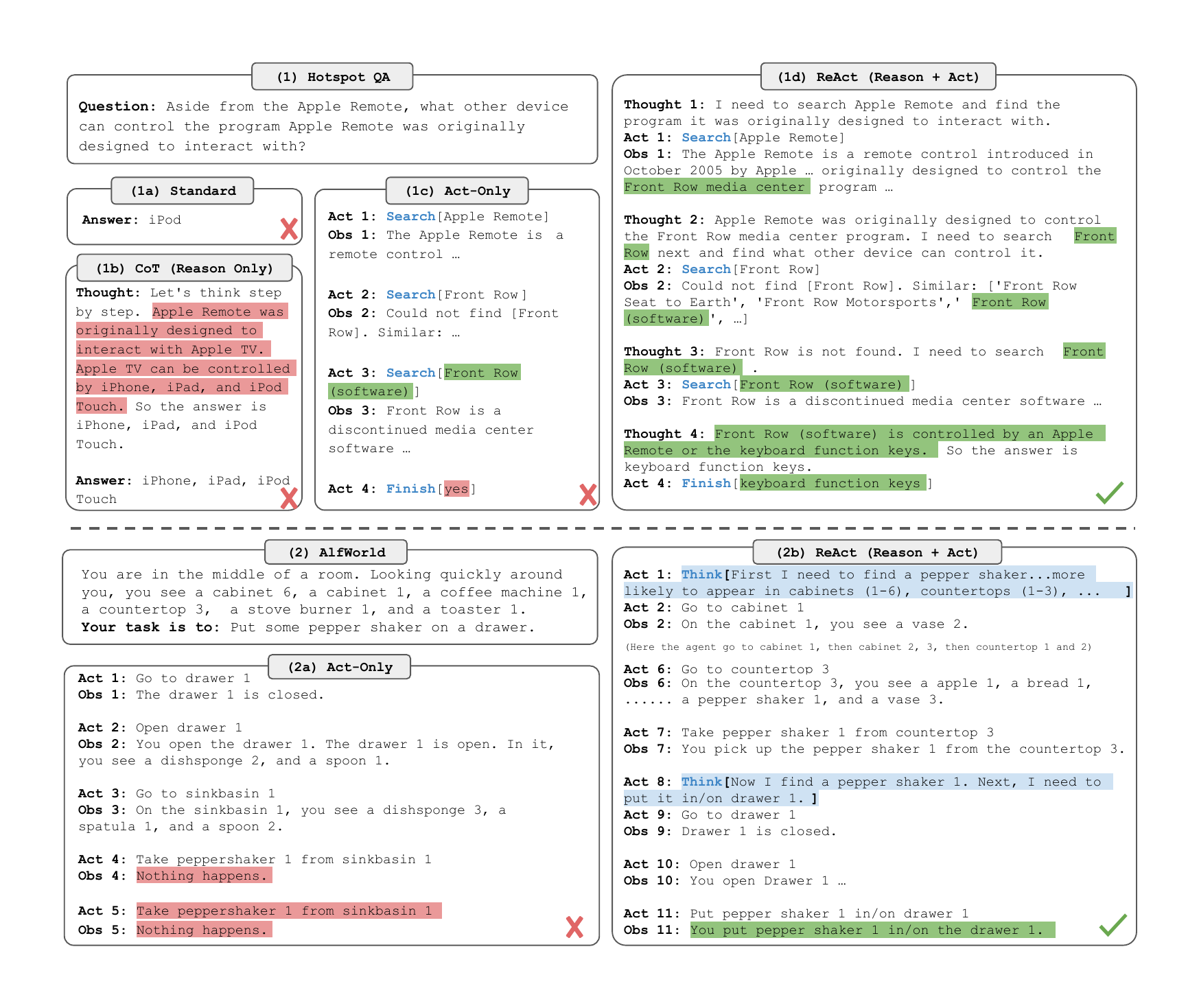Select the "(1c) Act-Only" panel title

point(458,191)
